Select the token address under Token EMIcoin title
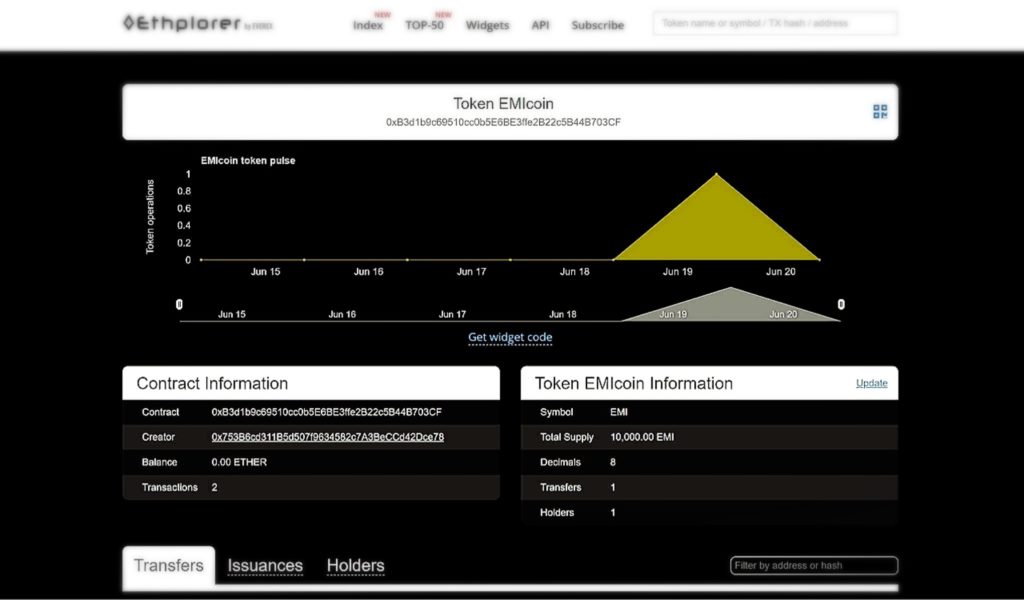 pos(504,122)
